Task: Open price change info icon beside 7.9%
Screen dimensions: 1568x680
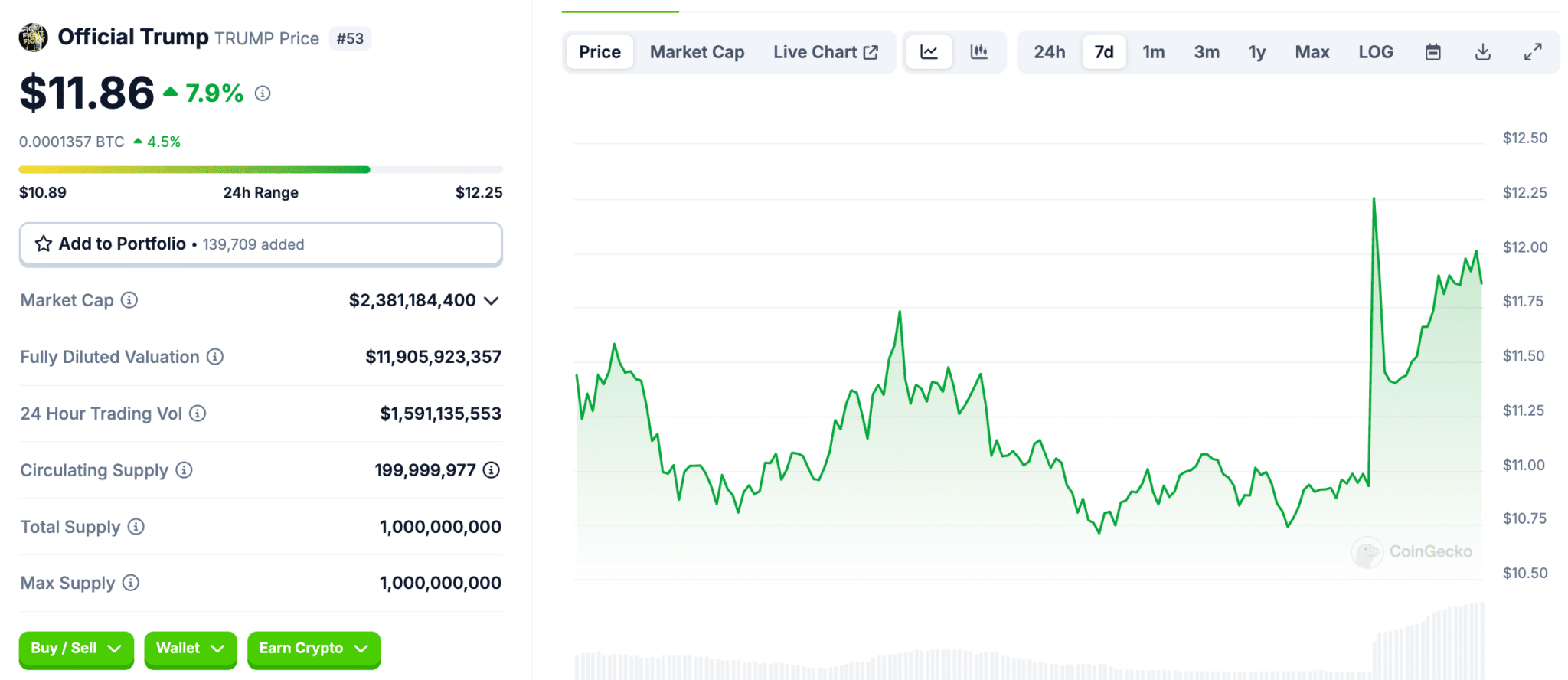Action: (263, 93)
